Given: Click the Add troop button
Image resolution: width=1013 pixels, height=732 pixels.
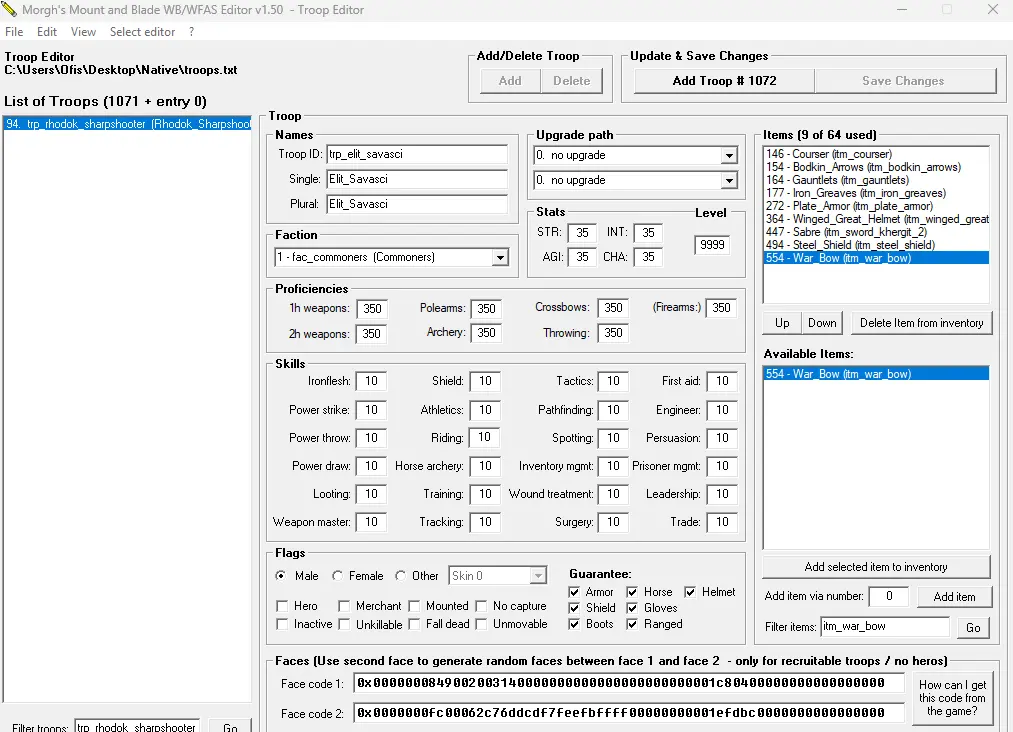Looking at the screenshot, I should [x=510, y=81].
